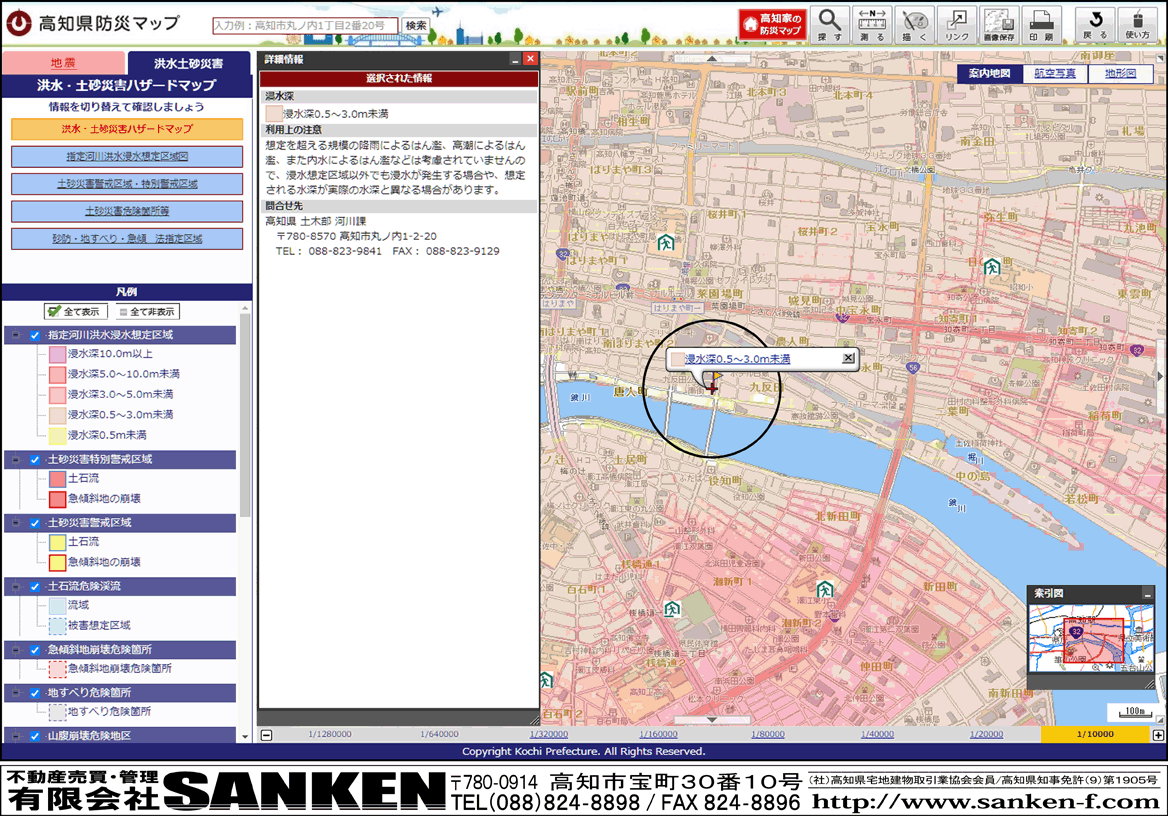Open the 使い方 help guide
The width and height of the screenshot is (1168, 816).
point(1137,25)
